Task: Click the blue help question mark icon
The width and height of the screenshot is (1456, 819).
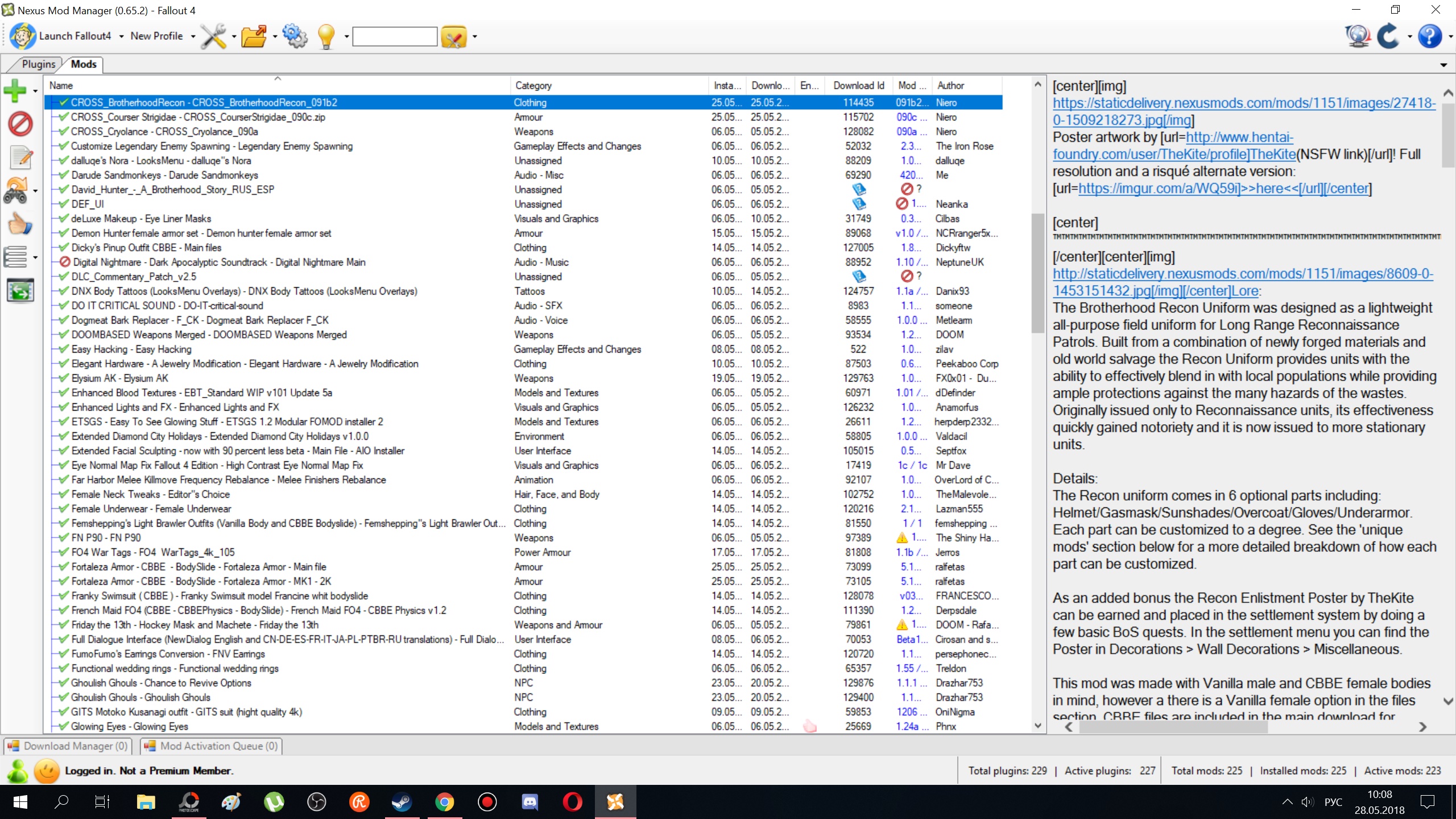Action: coord(1429,36)
